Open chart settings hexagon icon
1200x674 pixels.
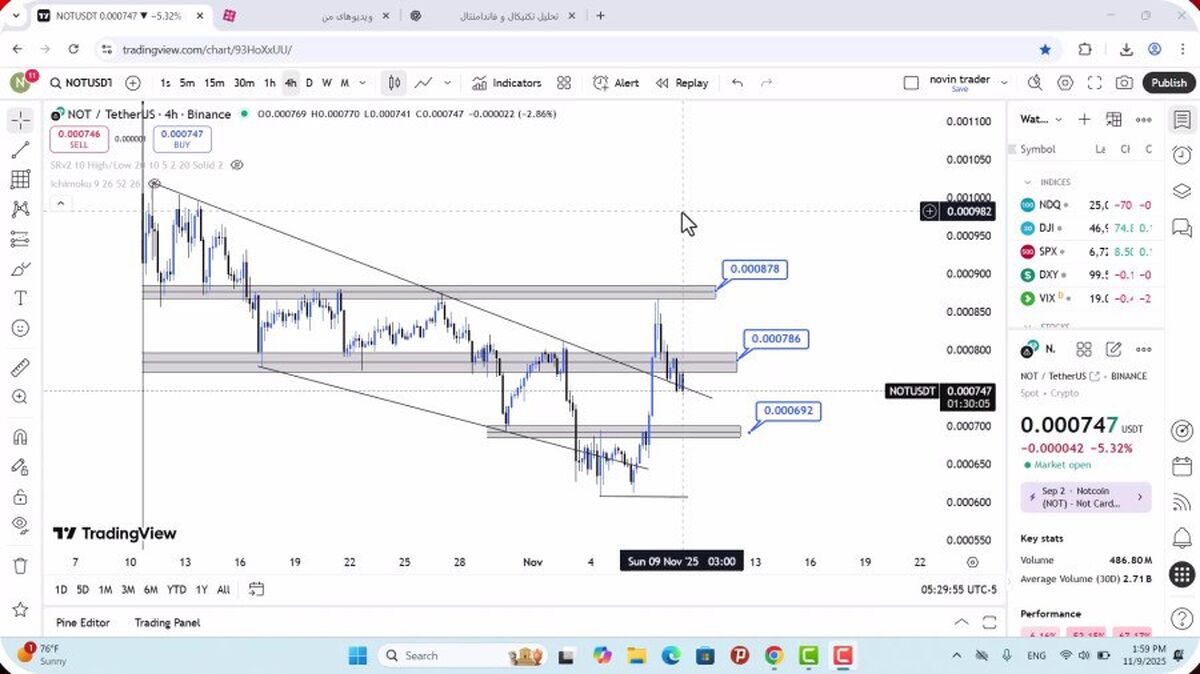[x=1065, y=83]
